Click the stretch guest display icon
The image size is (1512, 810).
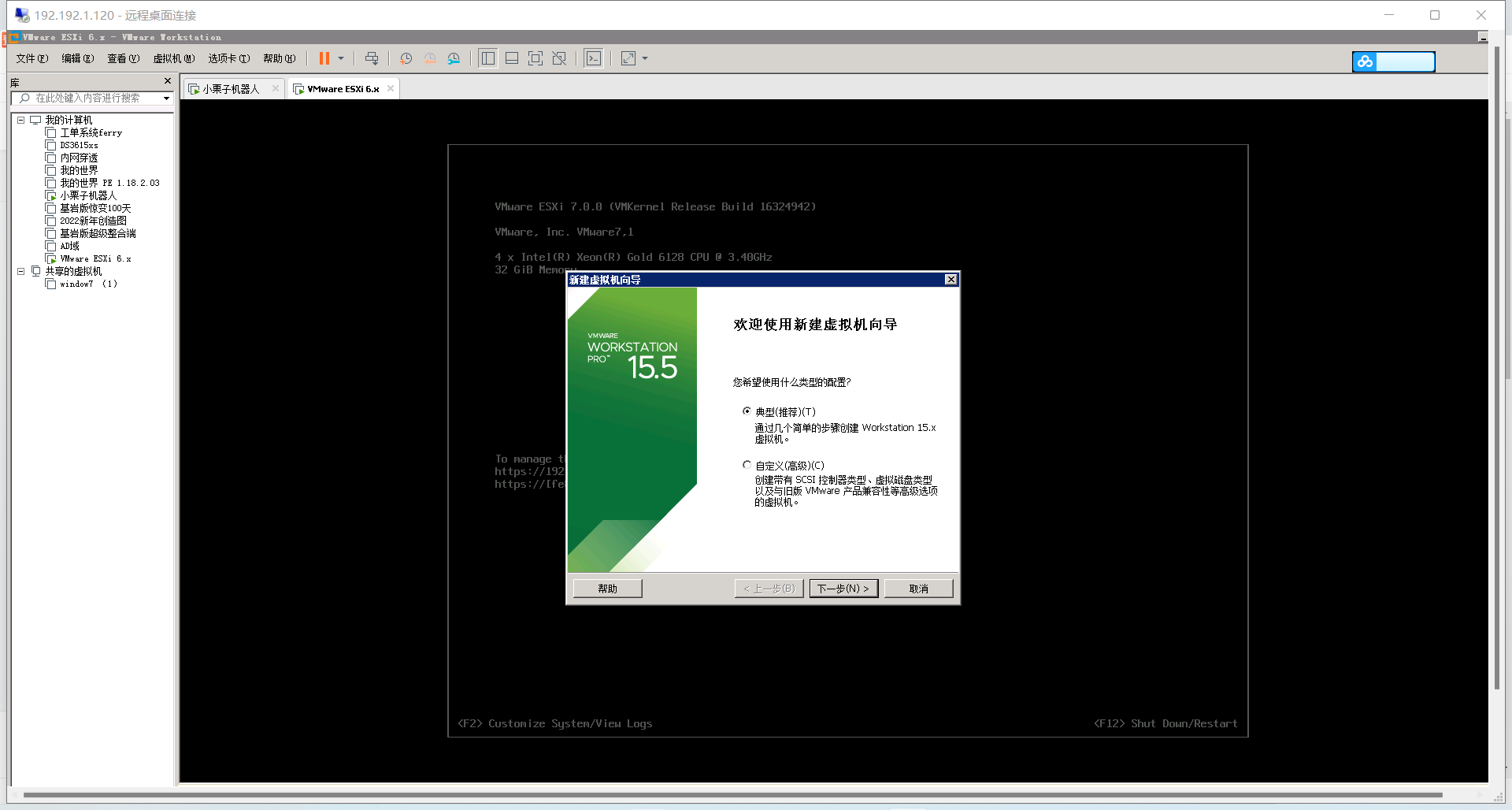click(x=628, y=58)
